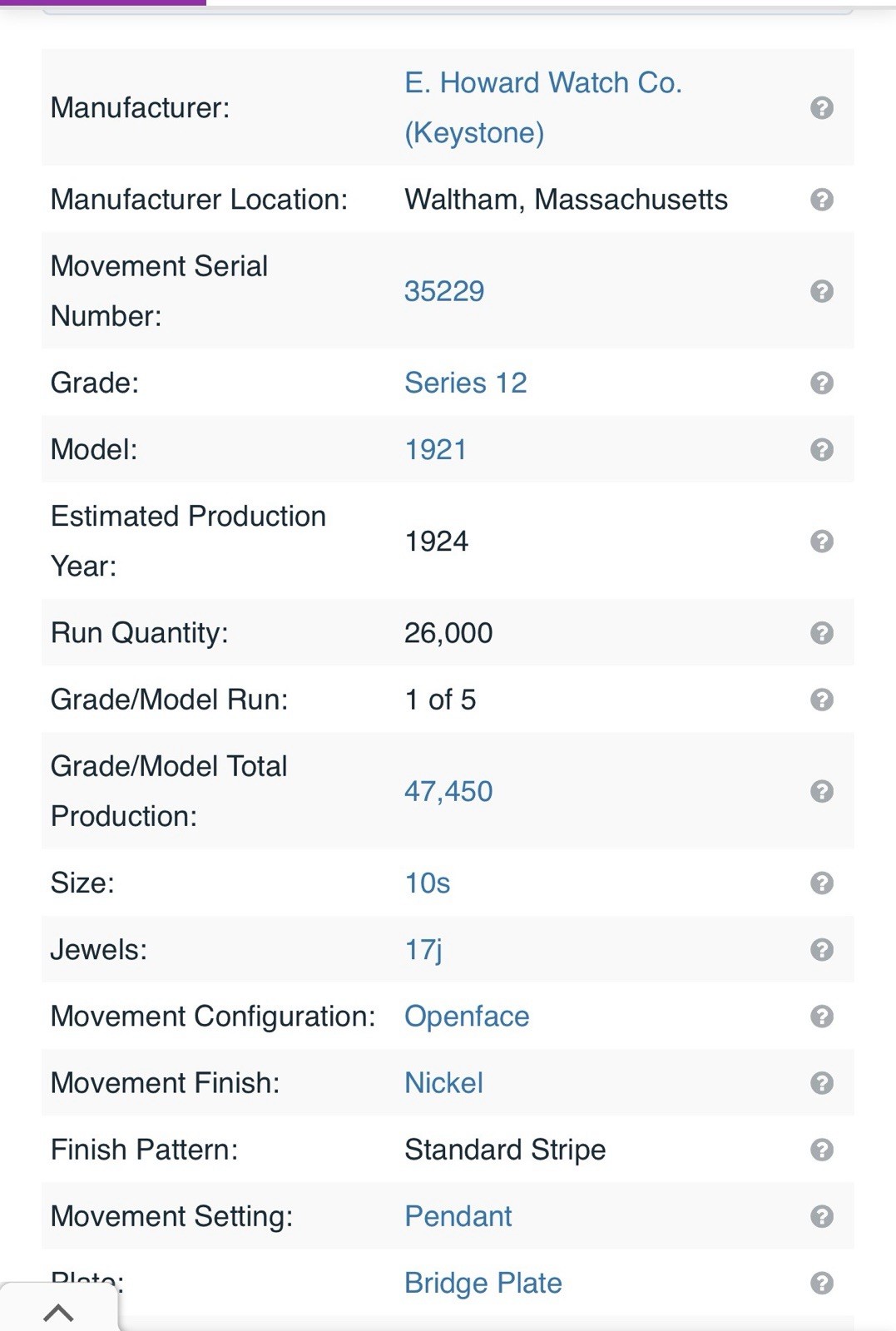Open help for Movement Serial Number
The height and width of the screenshot is (1331, 896).
pyautogui.click(x=821, y=291)
